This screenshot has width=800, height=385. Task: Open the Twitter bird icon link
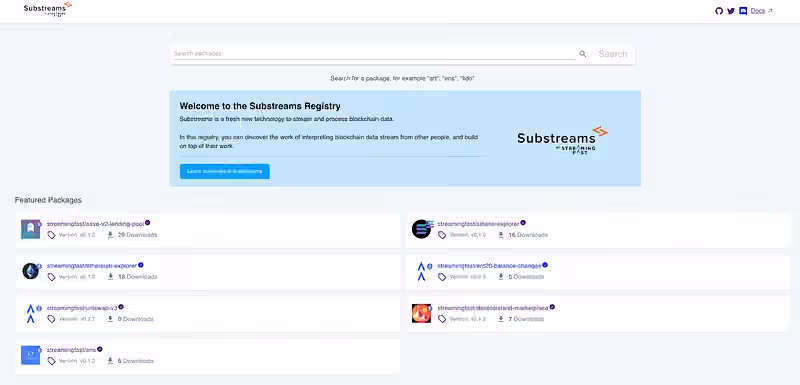click(731, 11)
